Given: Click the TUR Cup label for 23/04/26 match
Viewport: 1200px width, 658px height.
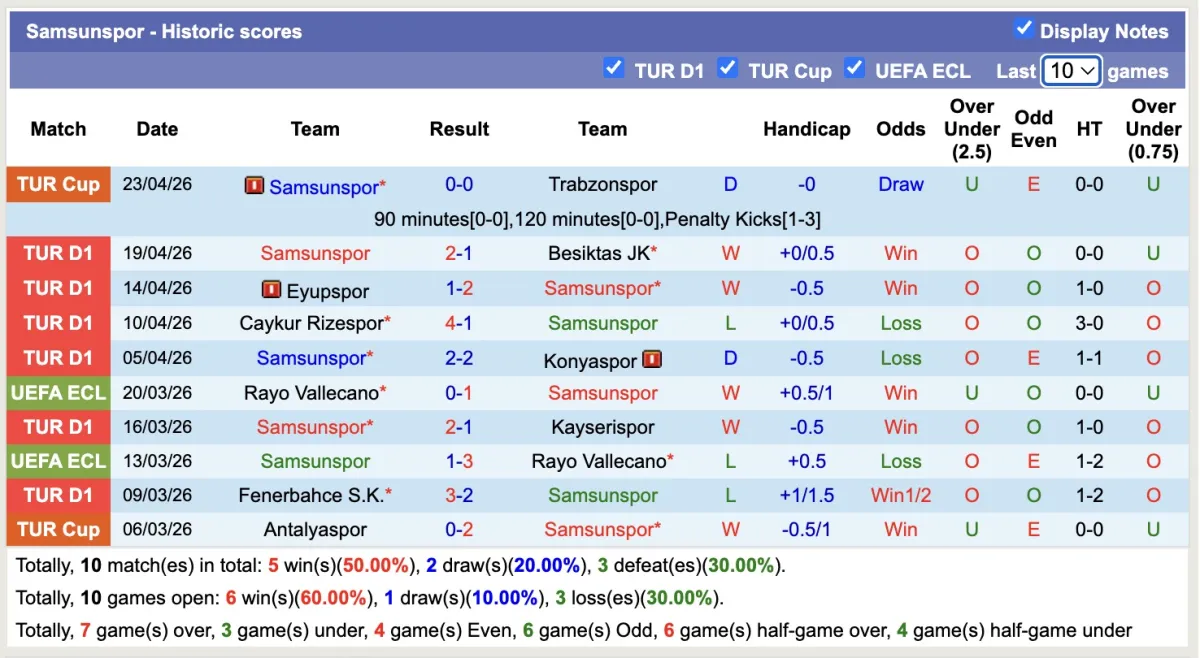Looking at the screenshot, I should pos(58,185).
